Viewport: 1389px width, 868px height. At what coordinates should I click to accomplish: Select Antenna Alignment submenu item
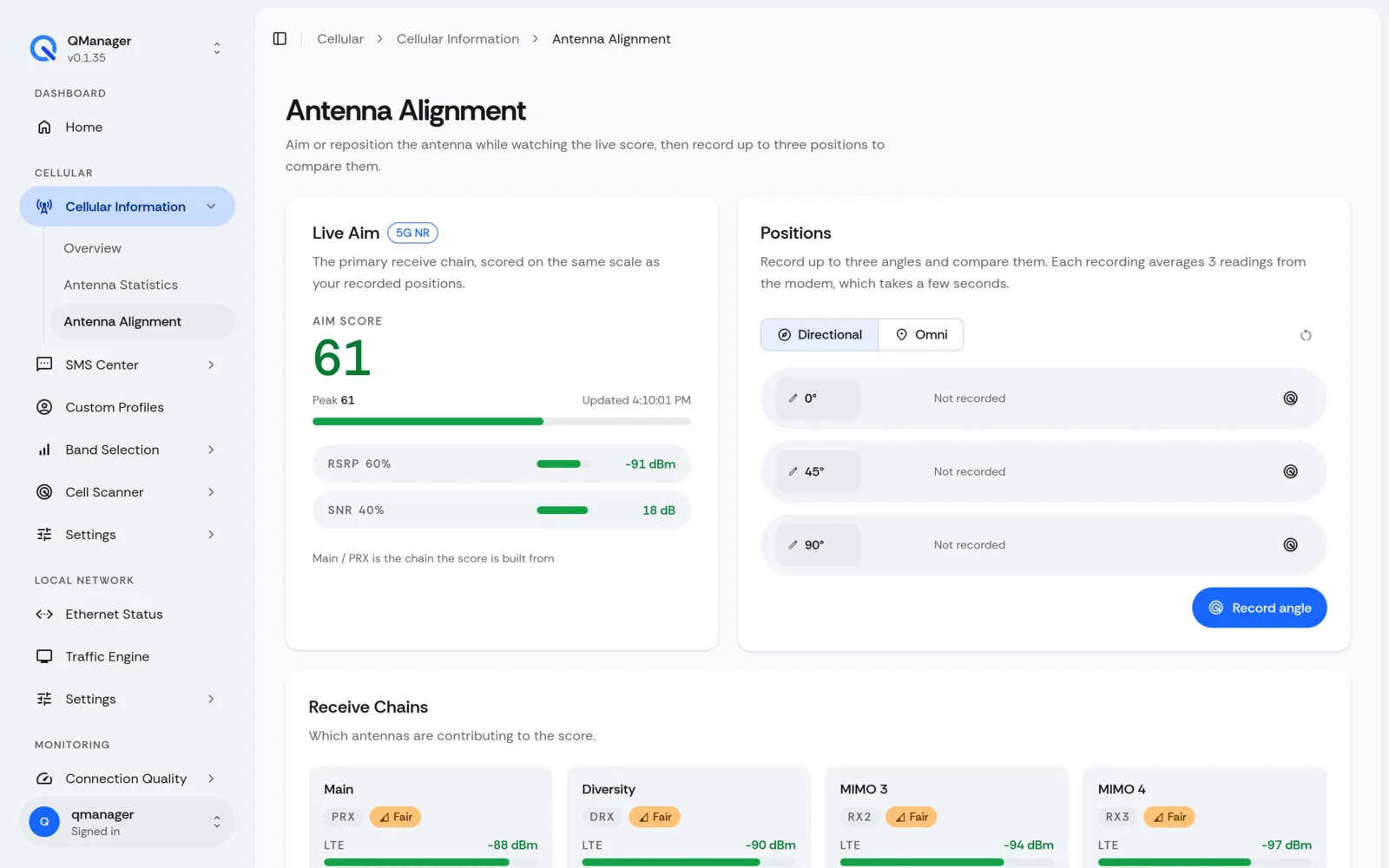pyautogui.click(x=142, y=321)
